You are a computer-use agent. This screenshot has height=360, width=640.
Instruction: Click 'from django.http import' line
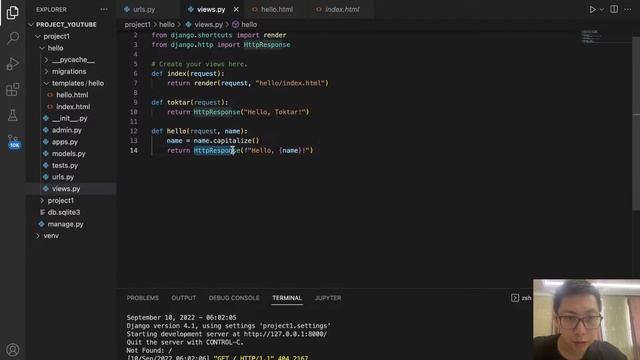point(221,45)
